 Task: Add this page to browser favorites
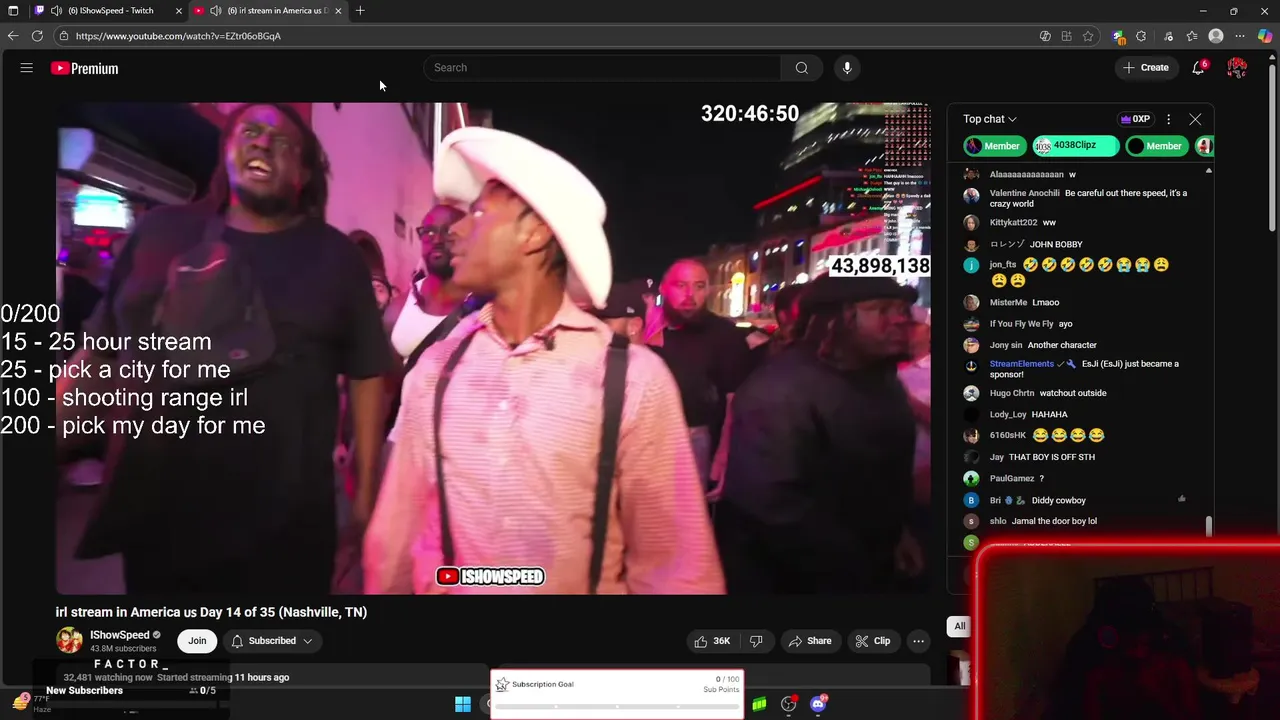point(1088,36)
